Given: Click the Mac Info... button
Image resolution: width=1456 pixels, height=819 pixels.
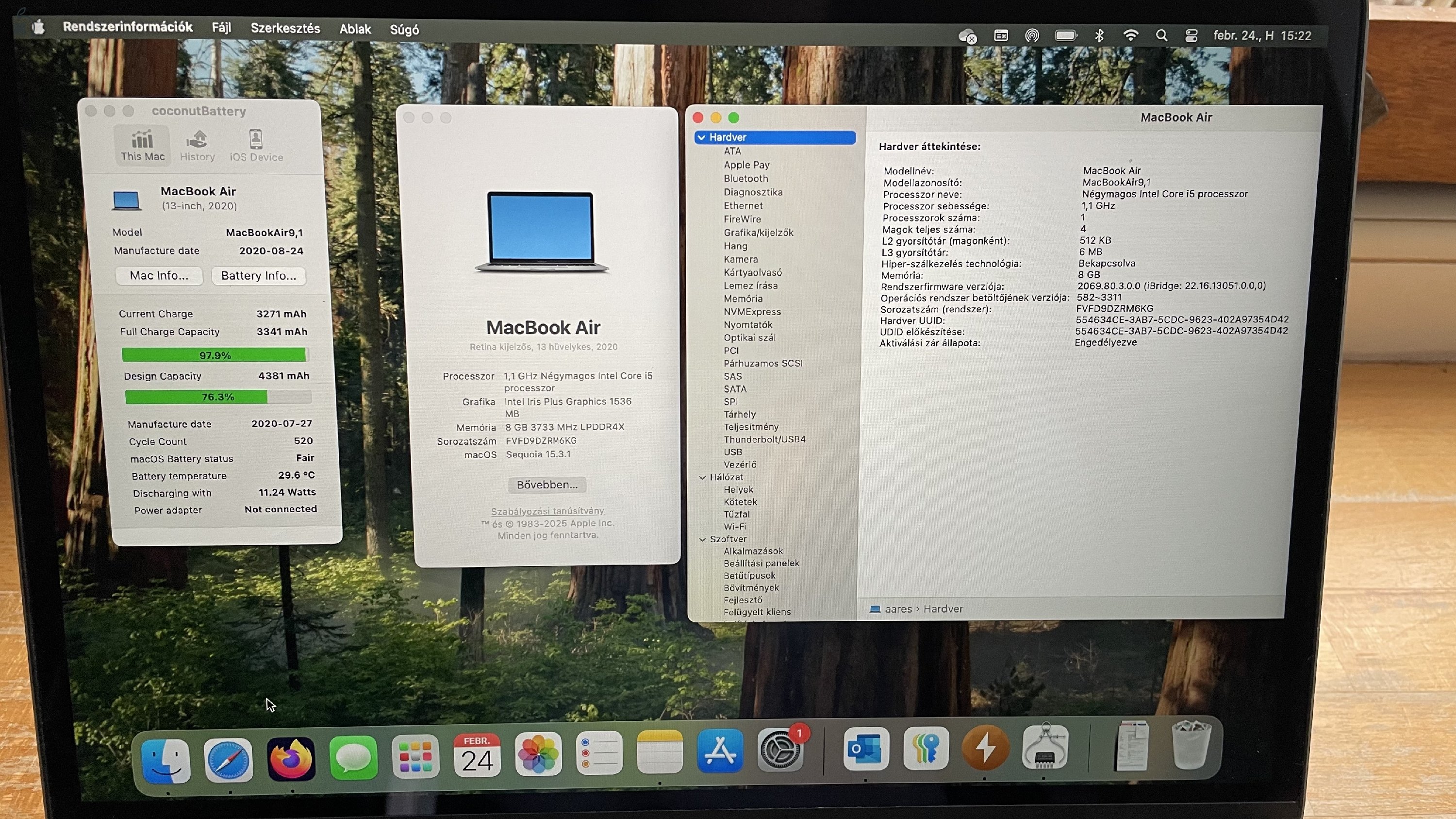Looking at the screenshot, I should [159, 275].
